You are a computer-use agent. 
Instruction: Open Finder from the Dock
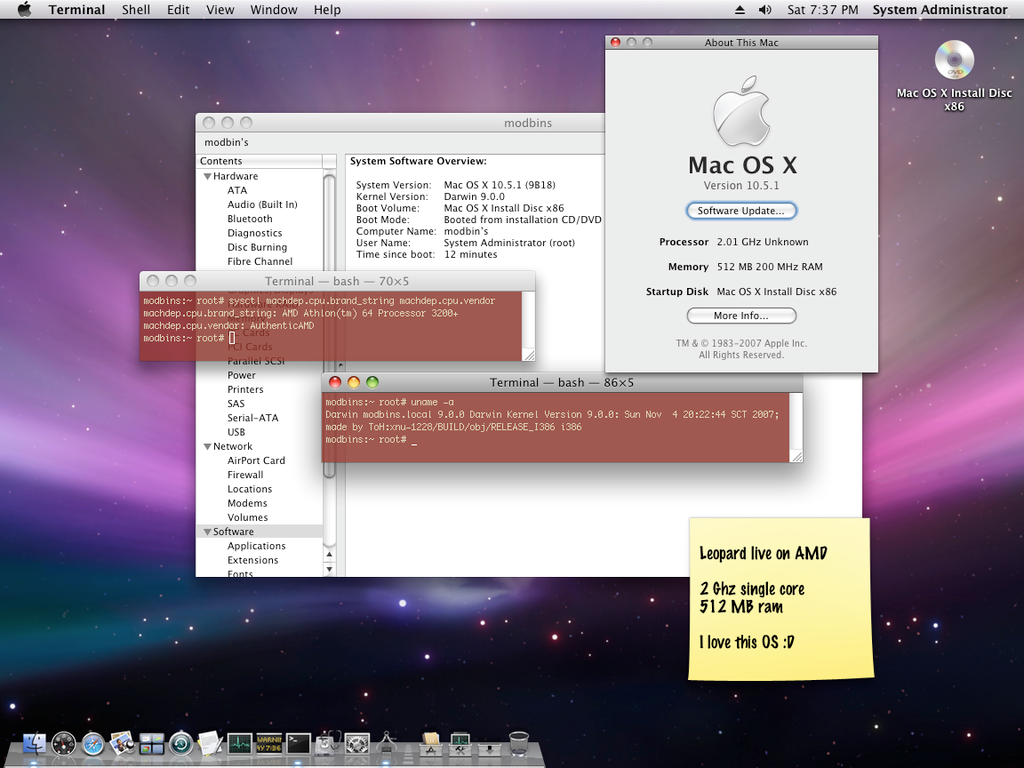(35, 744)
